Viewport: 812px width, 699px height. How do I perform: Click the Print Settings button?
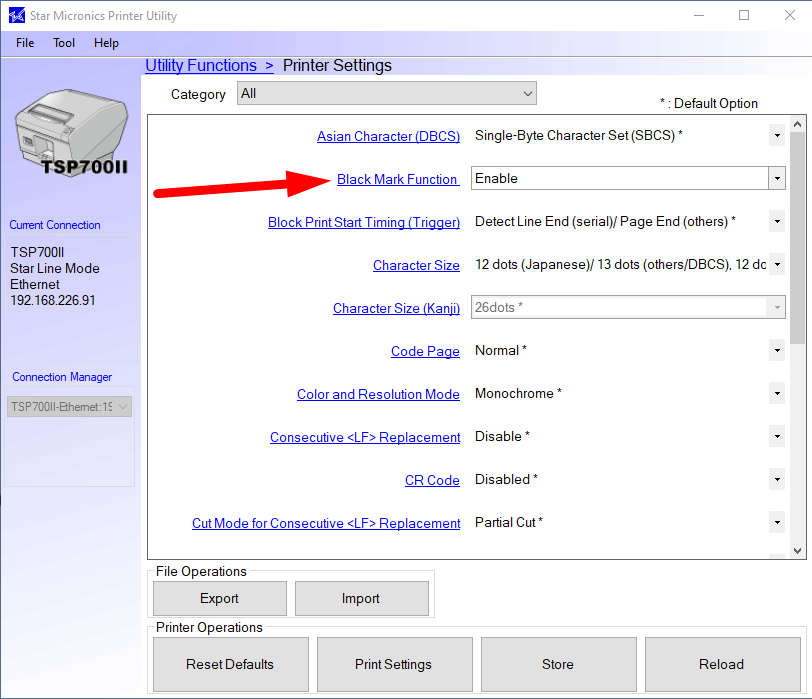point(395,664)
